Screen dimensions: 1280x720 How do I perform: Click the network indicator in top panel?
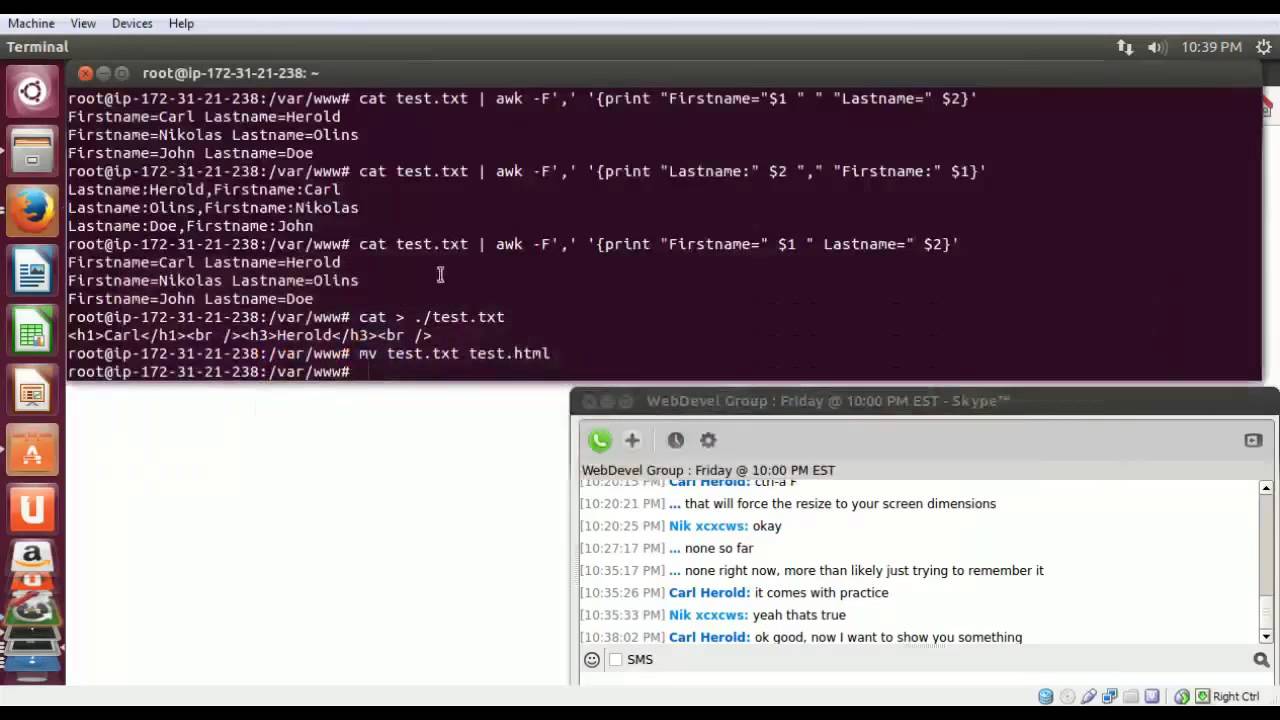coord(1125,47)
